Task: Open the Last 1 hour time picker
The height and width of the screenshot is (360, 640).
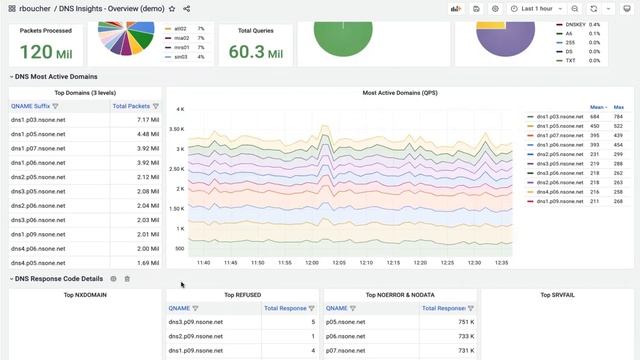Action: coord(536,9)
